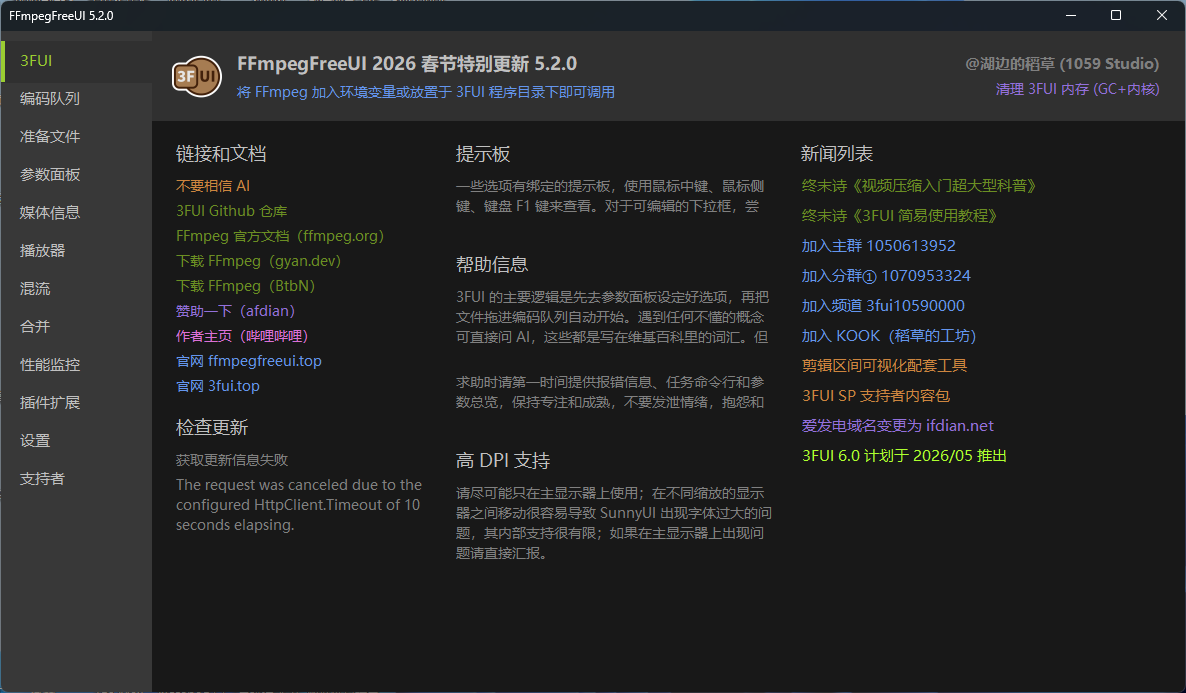Visit 作者主页 (哔哩哔哩) link
This screenshot has height=693, width=1186.
click(x=242, y=336)
